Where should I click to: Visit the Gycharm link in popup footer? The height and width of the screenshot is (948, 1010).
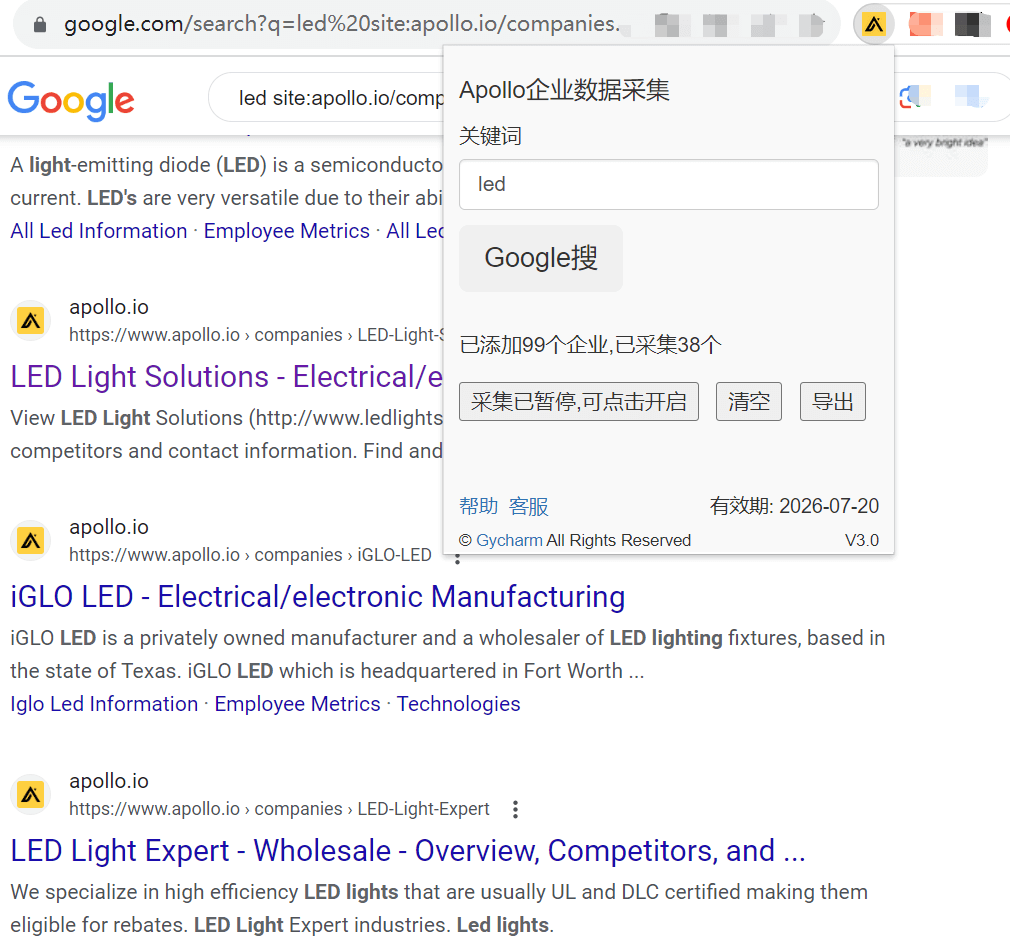[510, 540]
